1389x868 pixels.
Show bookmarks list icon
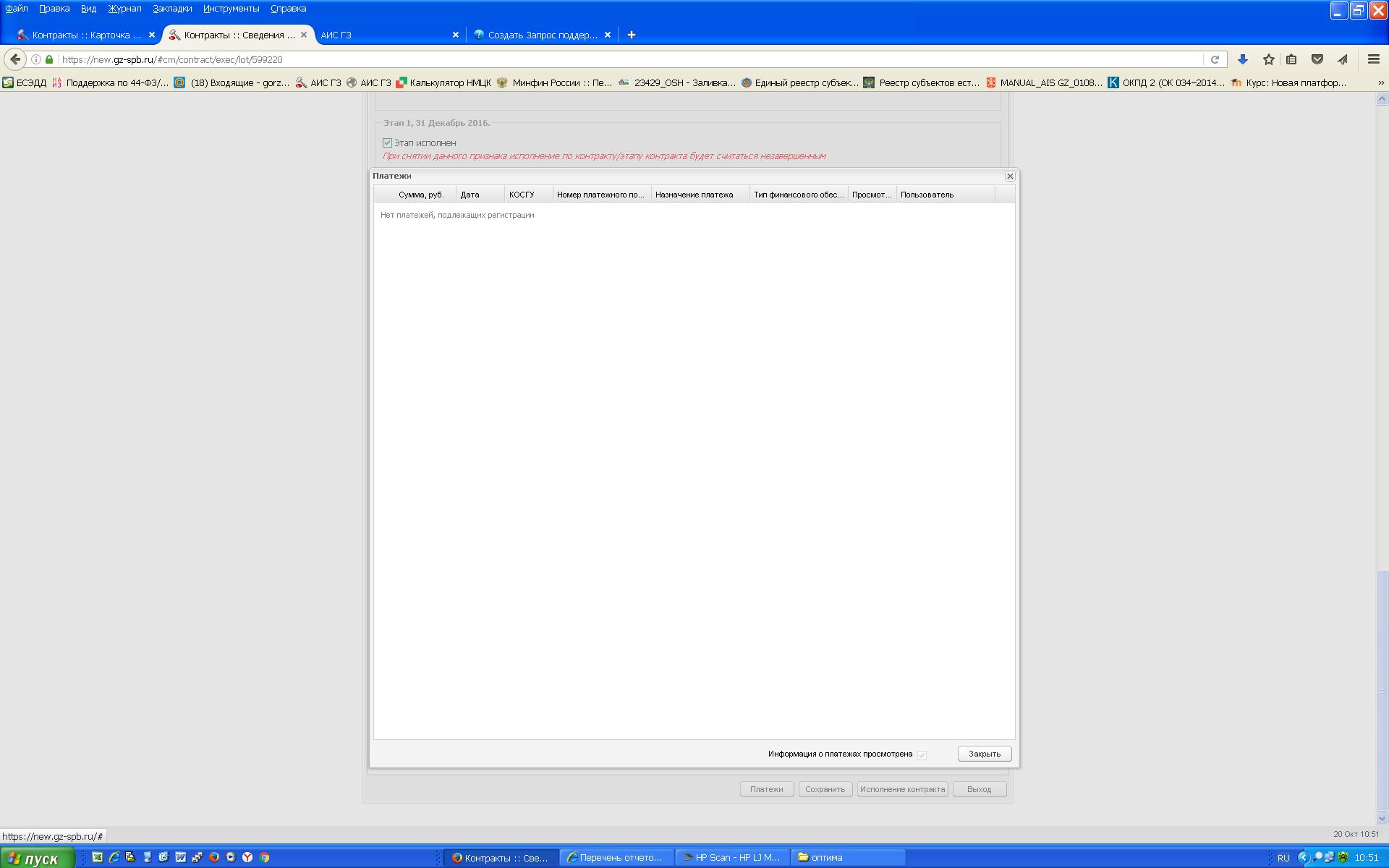coord(1291,59)
